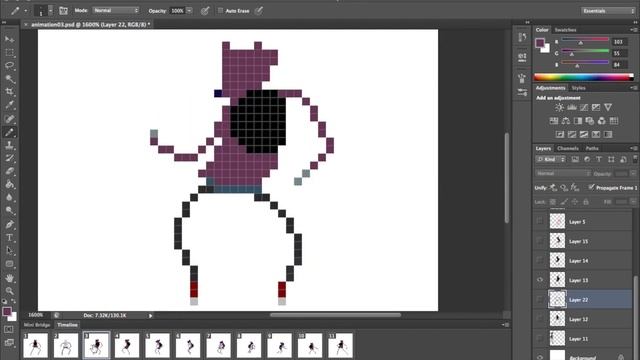Enable the Auto Erase checkbox
This screenshot has height=360, width=640.
[220, 11]
